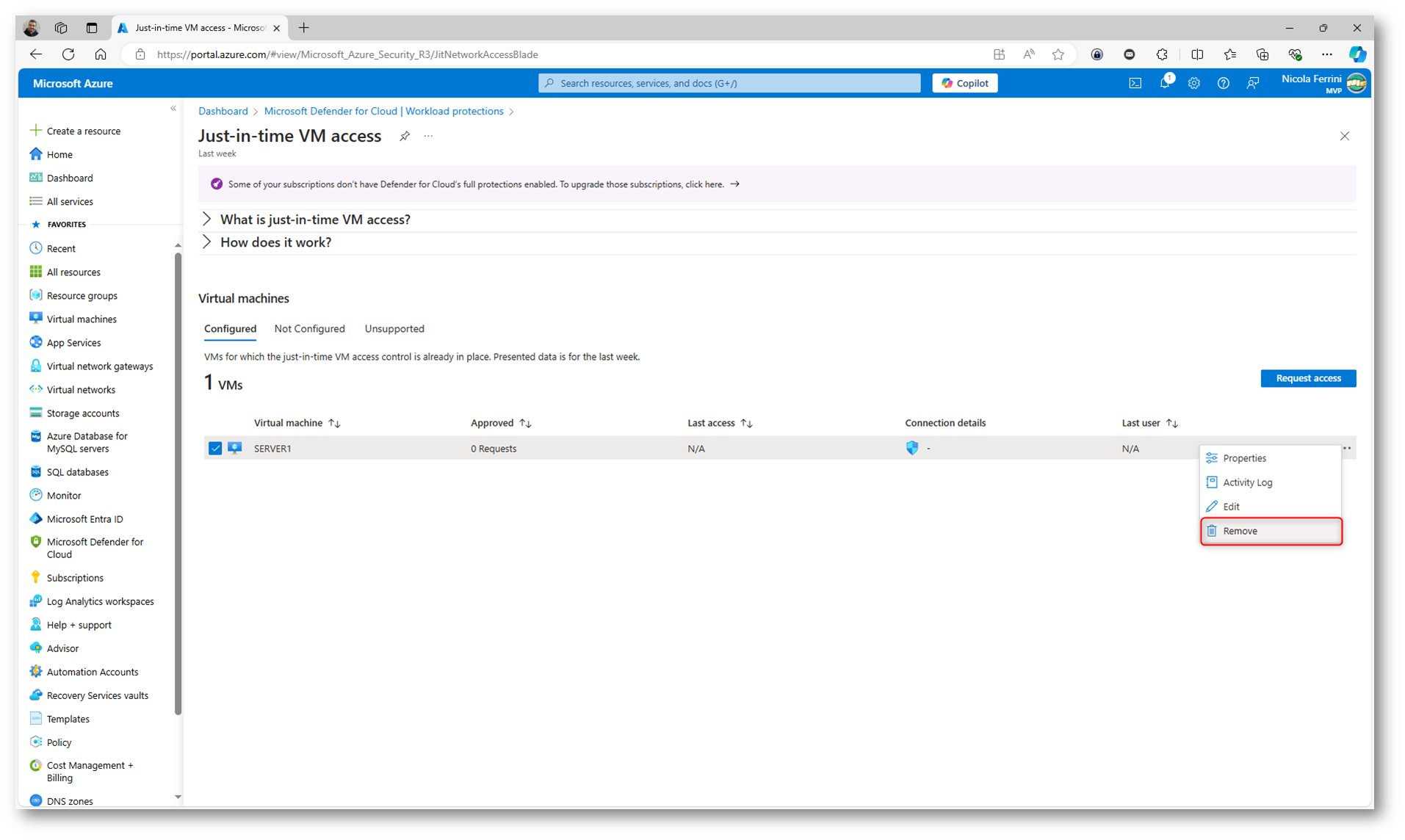1405x840 pixels.
Task: Open Log Analytics workspaces in sidebar
Action: [92, 601]
